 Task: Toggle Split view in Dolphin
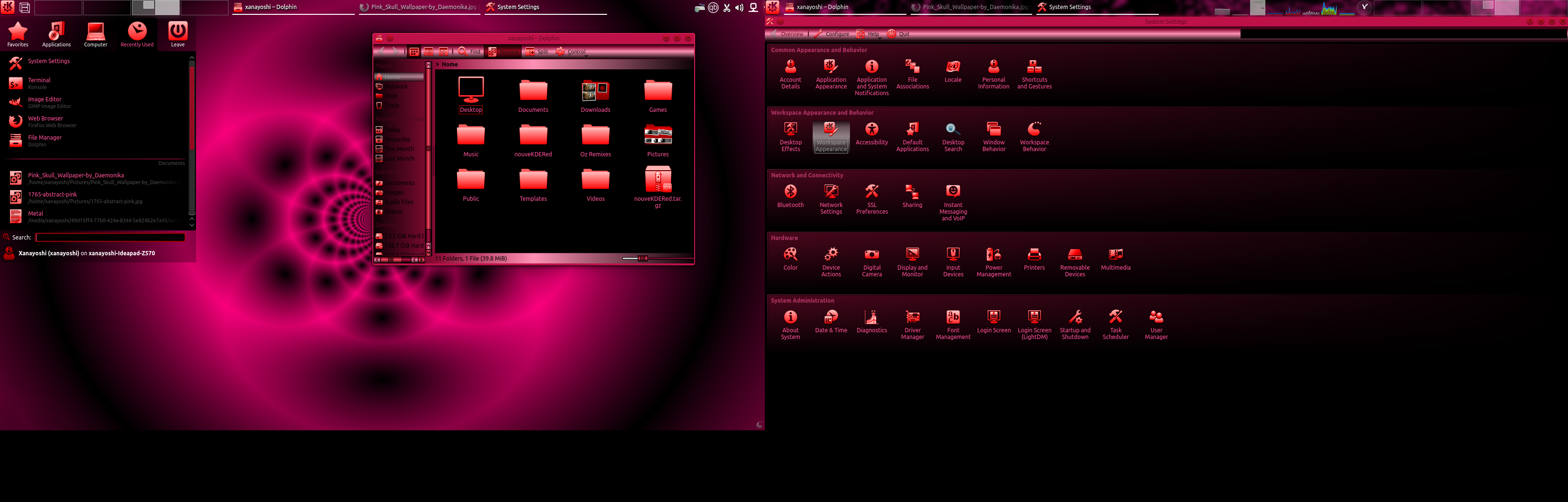click(537, 52)
